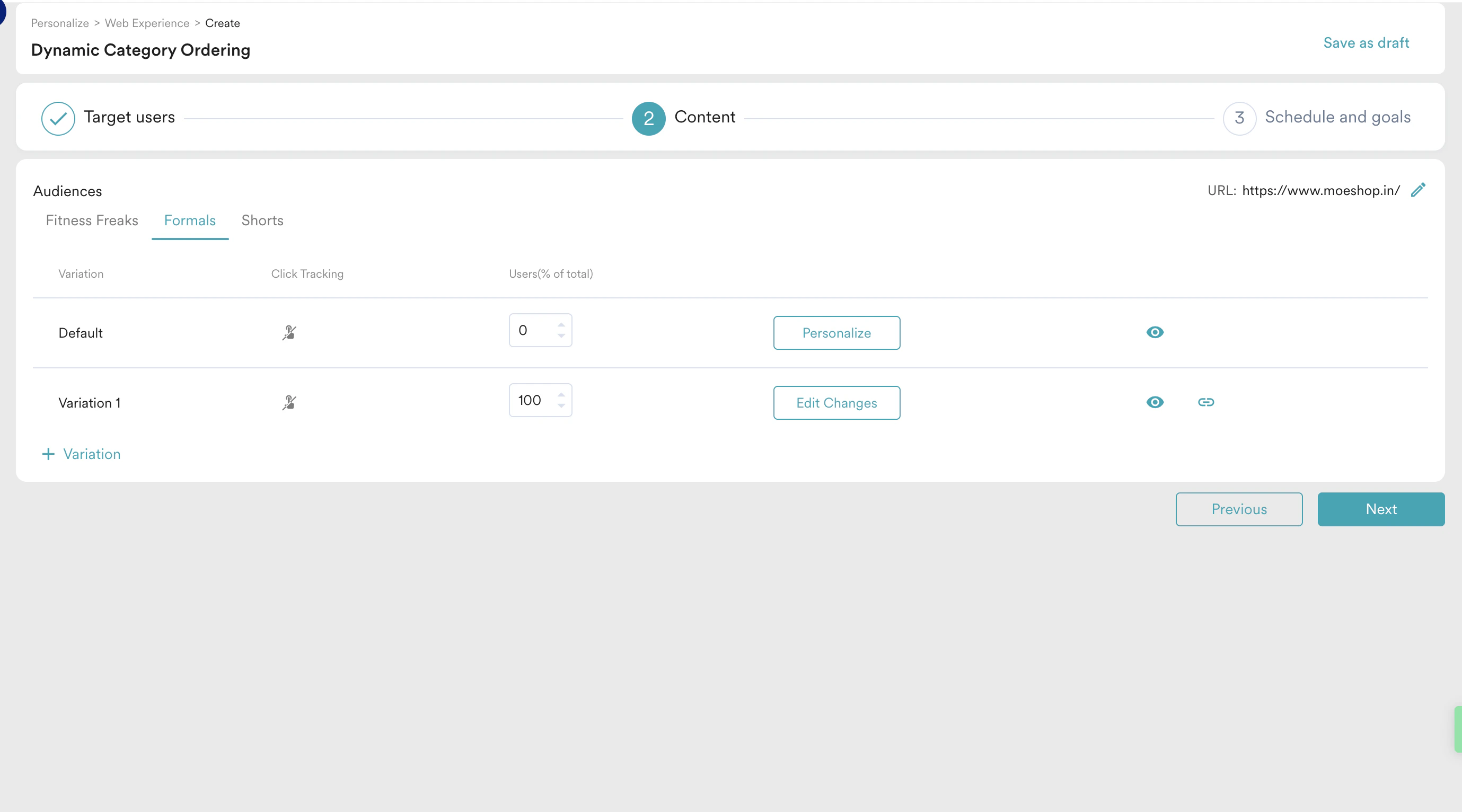Viewport: 1462px width, 812px height.
Task: Click the step 3 circle icon
Action: pos(1239,118)
